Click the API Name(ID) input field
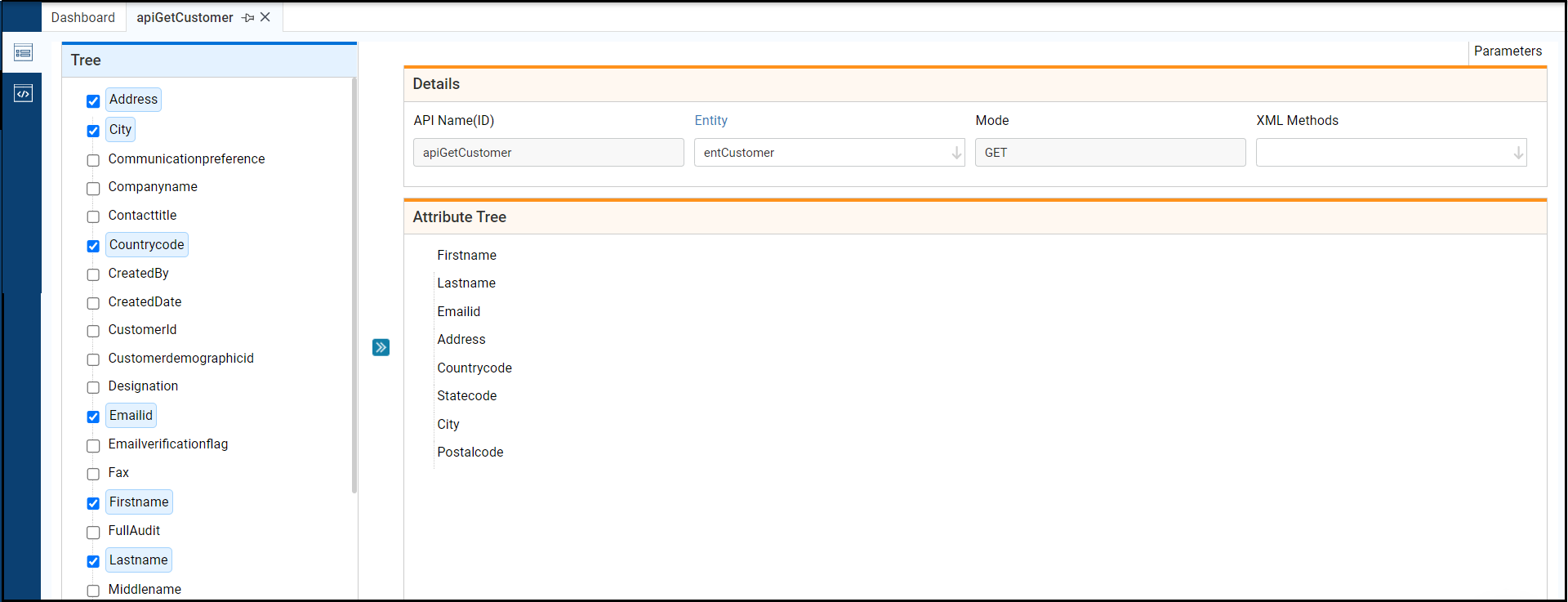 [548, 153]
